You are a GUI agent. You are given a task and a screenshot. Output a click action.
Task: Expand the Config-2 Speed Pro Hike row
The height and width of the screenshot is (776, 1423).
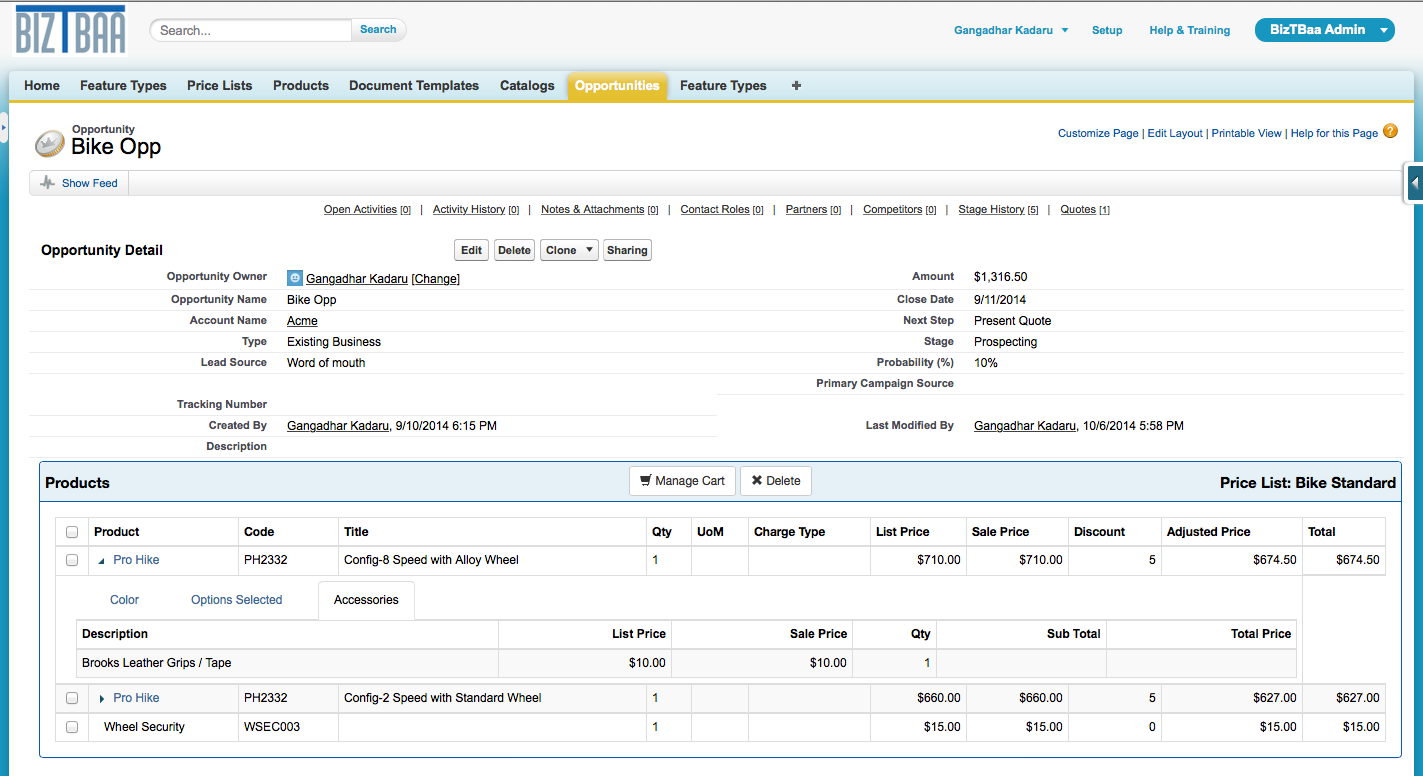tap(102, 698)
